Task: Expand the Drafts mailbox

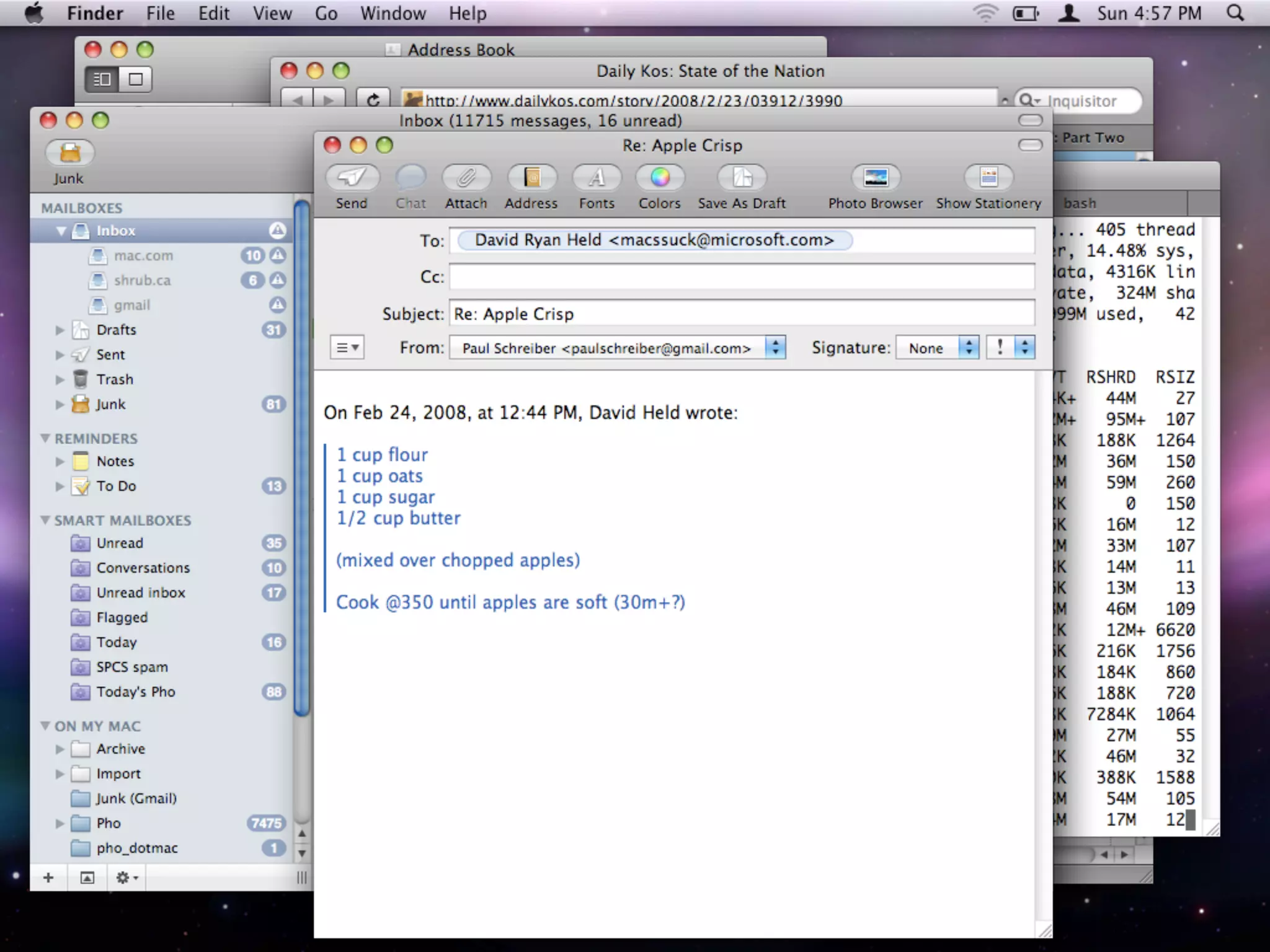Action: [x=60, y=330]
